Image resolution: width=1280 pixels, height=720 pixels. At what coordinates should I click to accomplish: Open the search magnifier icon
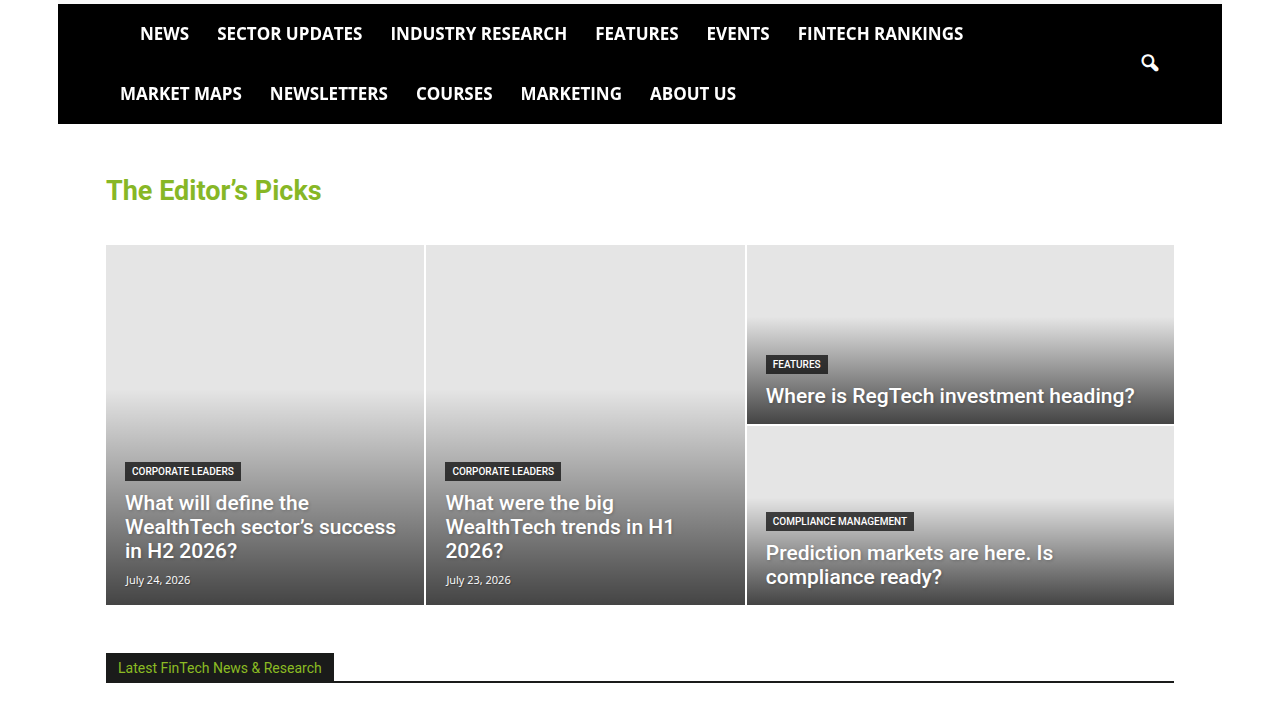pyautogui.click(x=1150, y=64)
